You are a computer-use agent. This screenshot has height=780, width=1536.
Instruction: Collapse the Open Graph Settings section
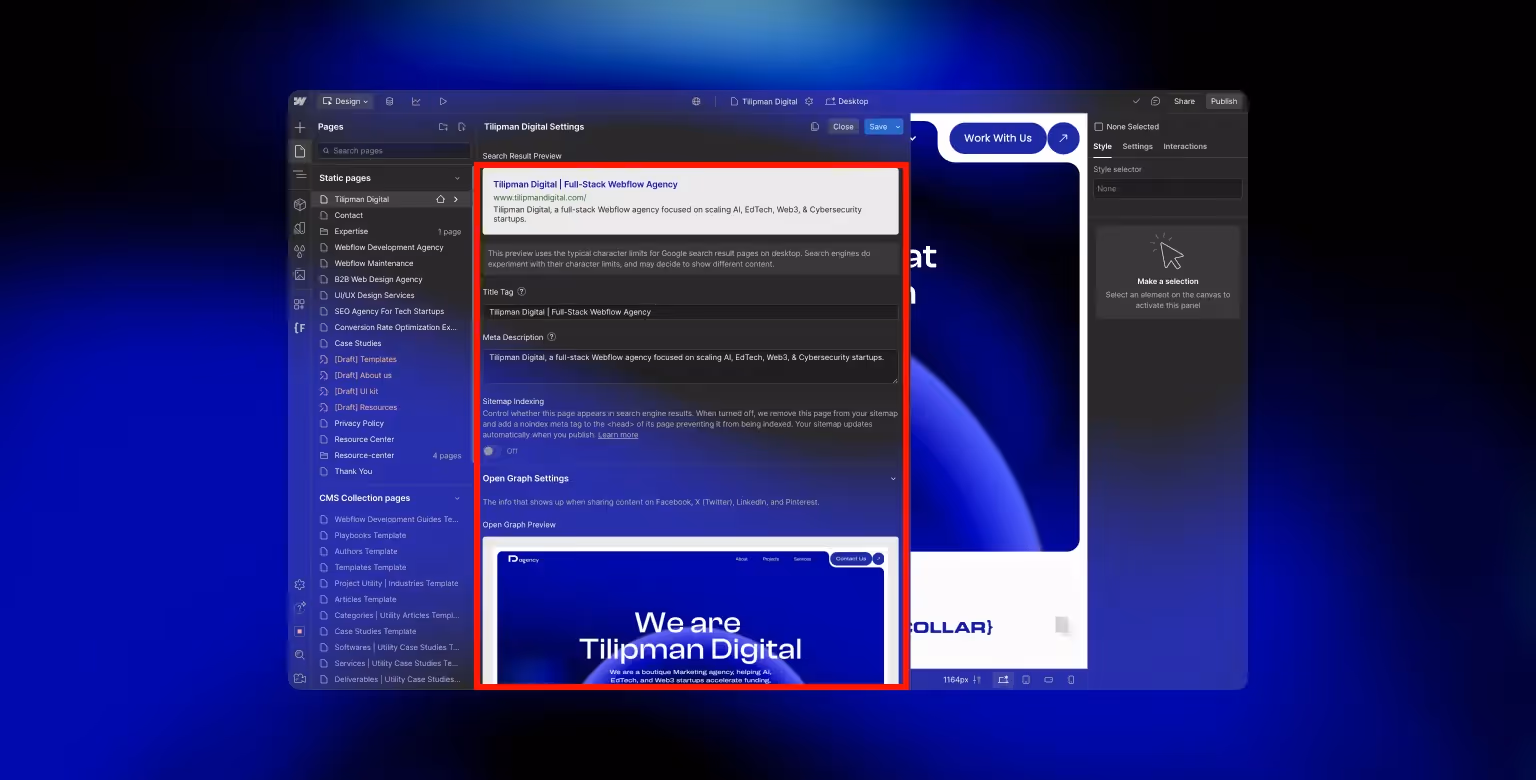(x=893, y=479)
